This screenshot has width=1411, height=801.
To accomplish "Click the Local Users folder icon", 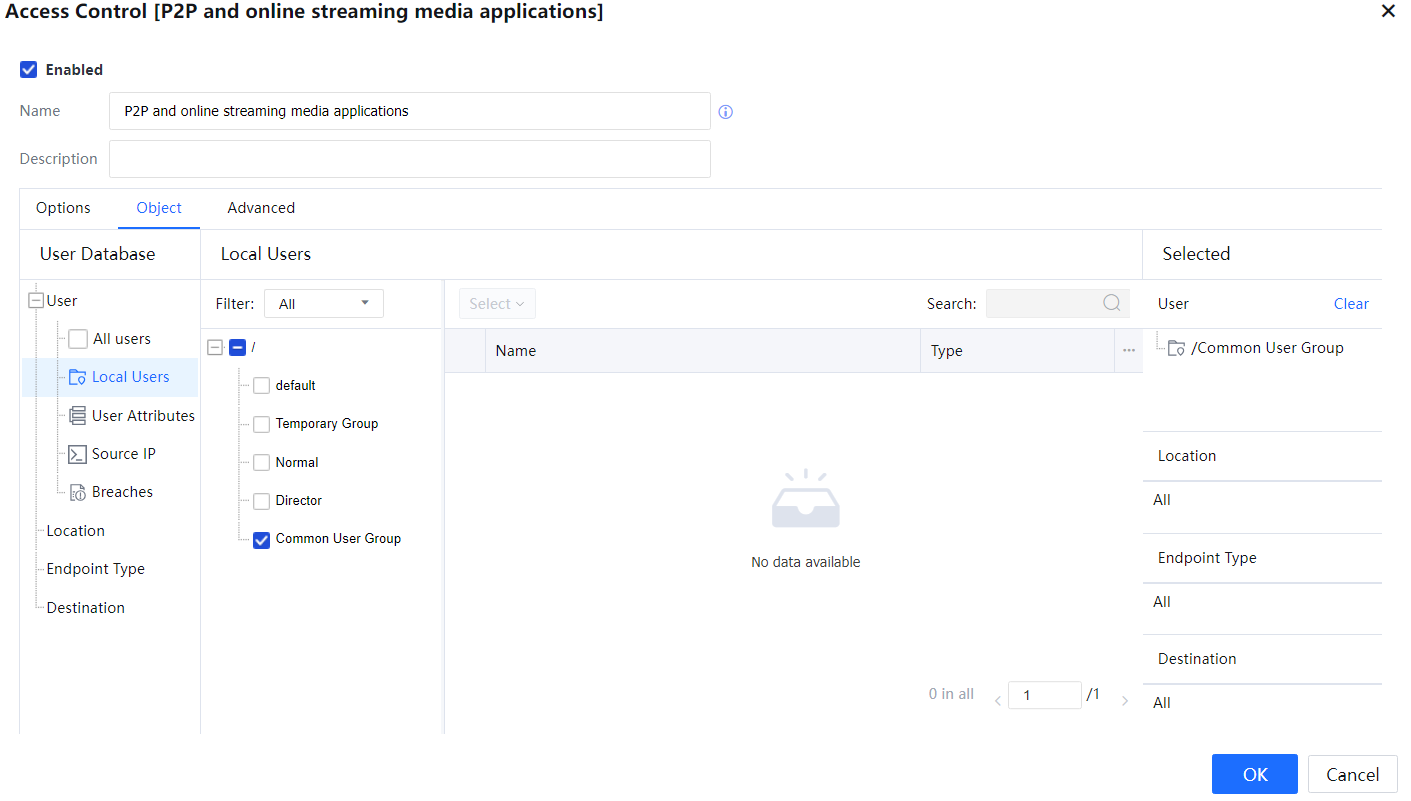I will 77,377.
